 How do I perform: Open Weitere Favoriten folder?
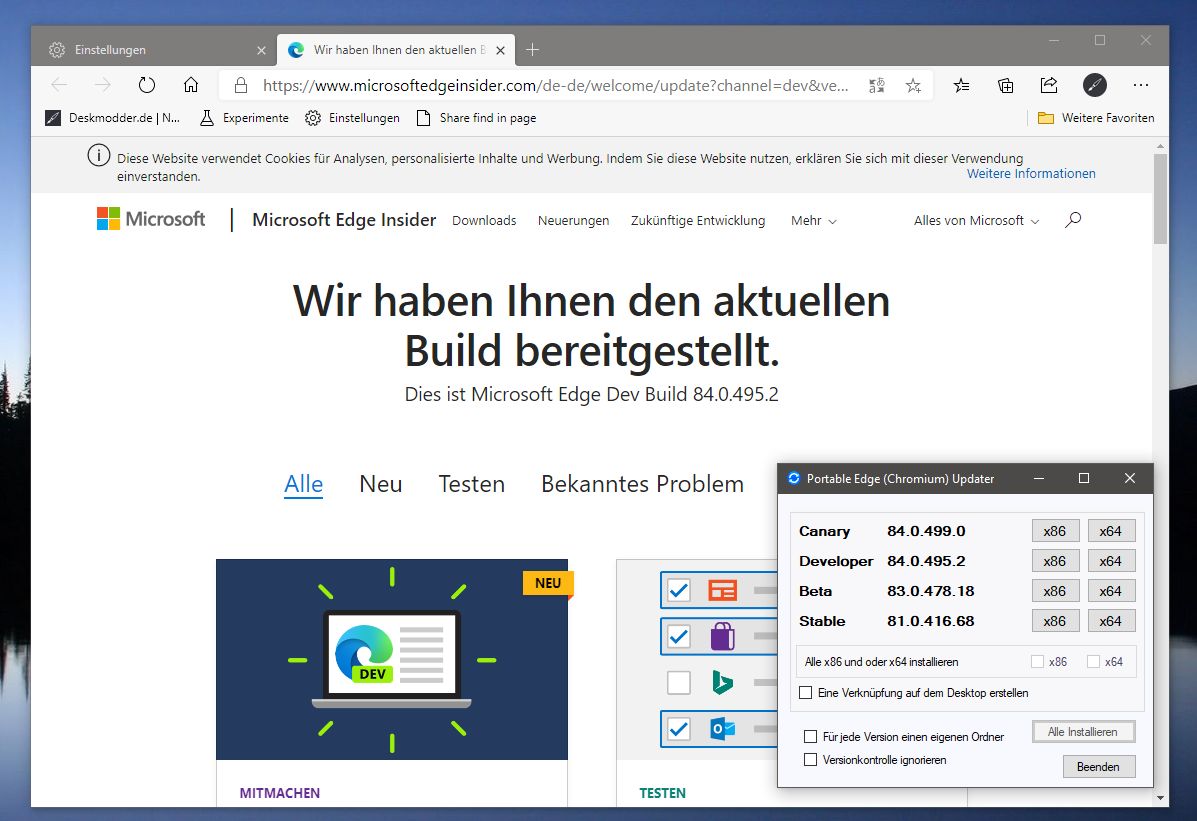click(x=1096, y=118)
